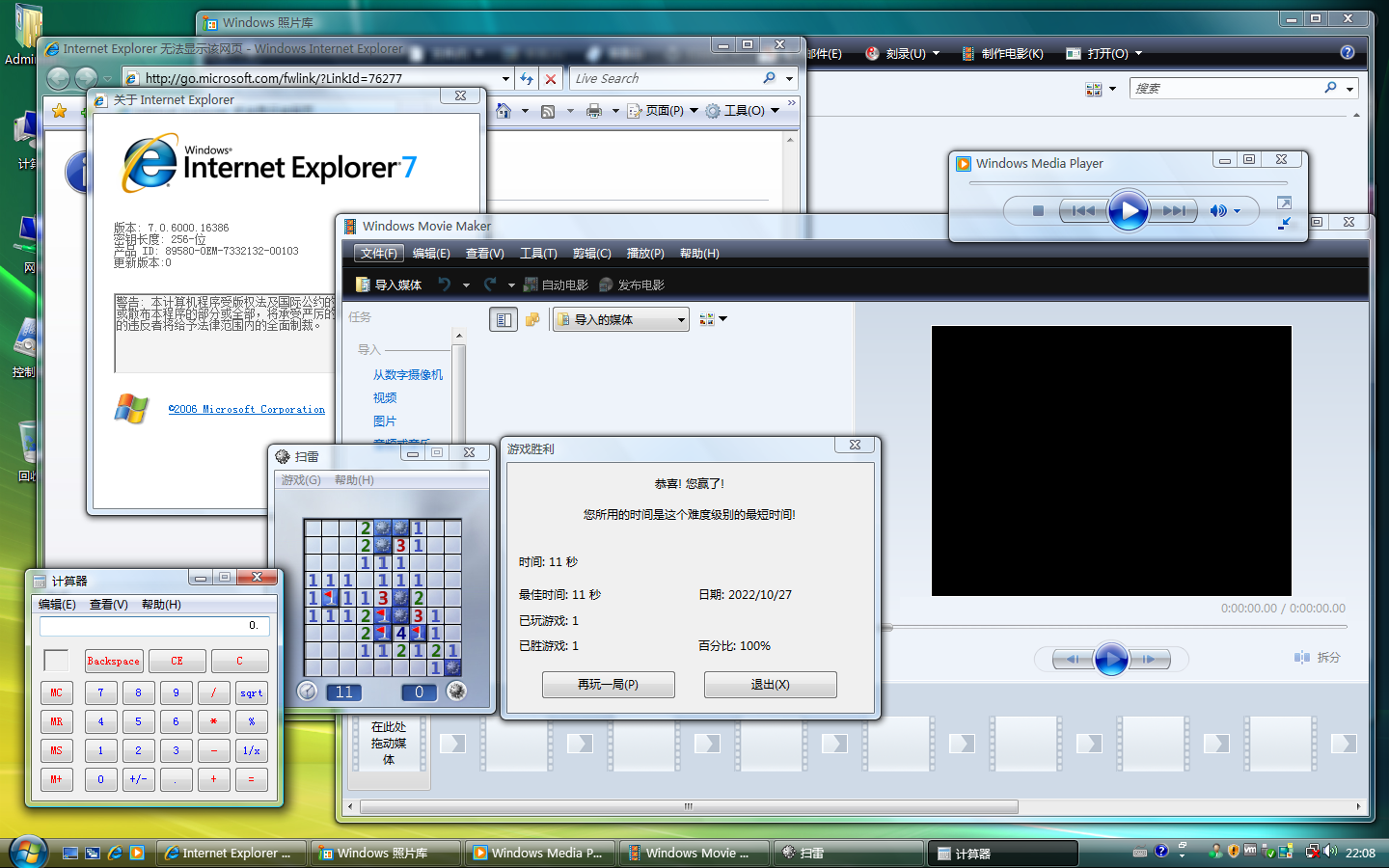Screen dimensions: 1389x868
Task: Open the 导入的媒体 combo box
Action: coord(620,319)
